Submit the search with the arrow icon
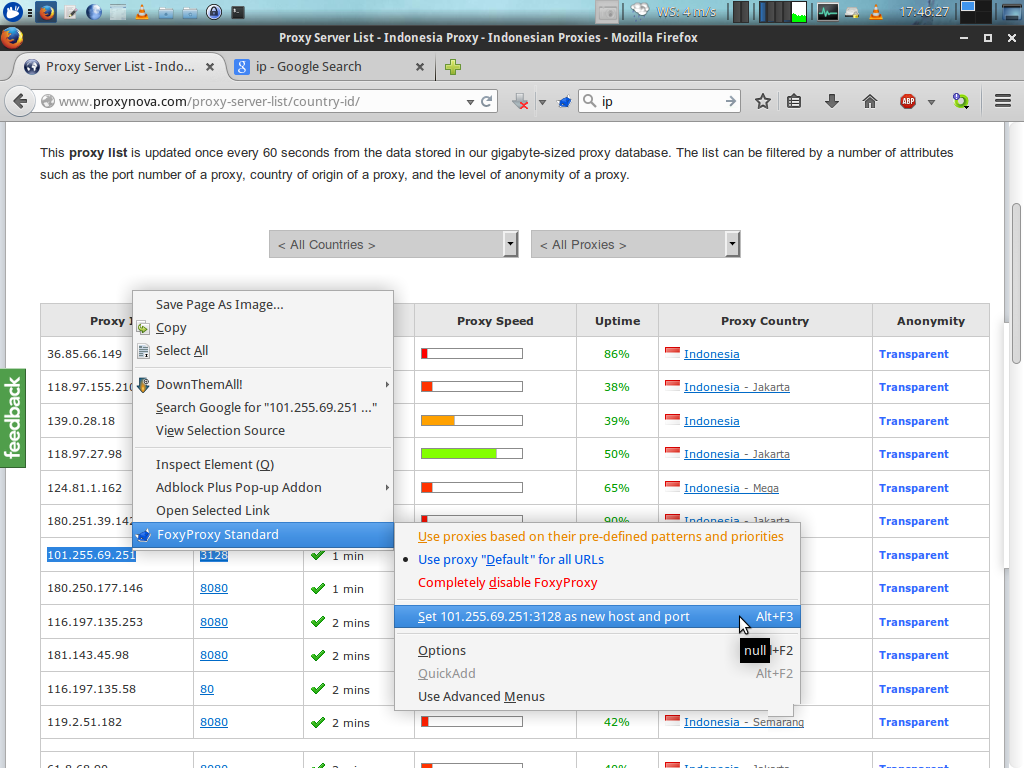1024x768 pixels. click(730, 101)
